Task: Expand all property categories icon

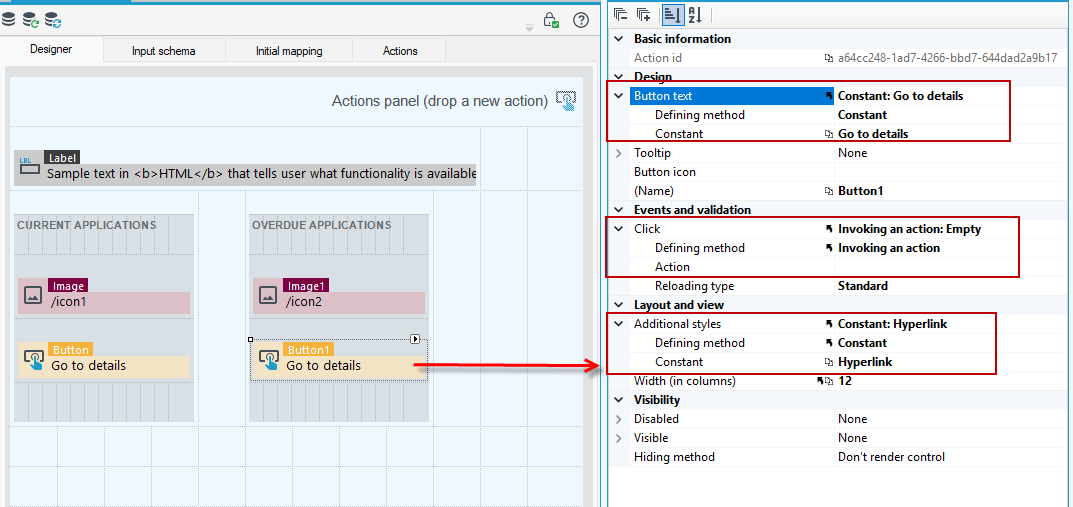Action: [643, 14]
